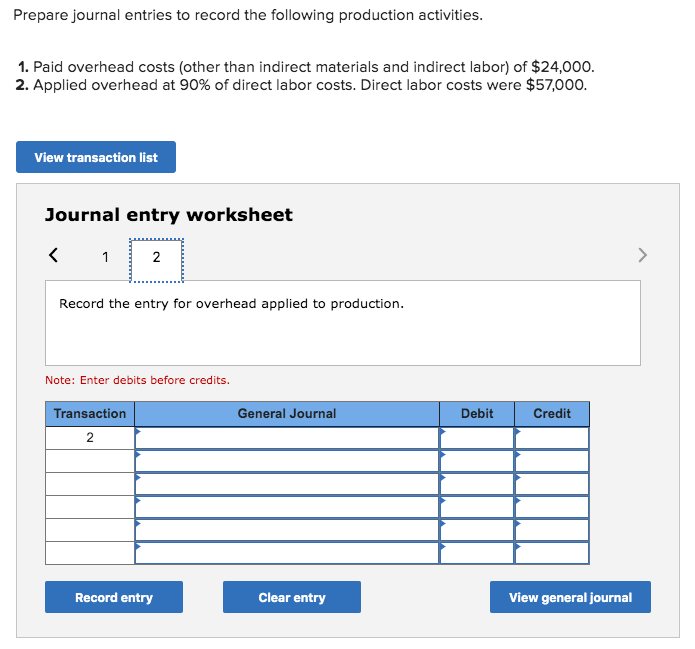Open View general journal button

tap(570, 597)
